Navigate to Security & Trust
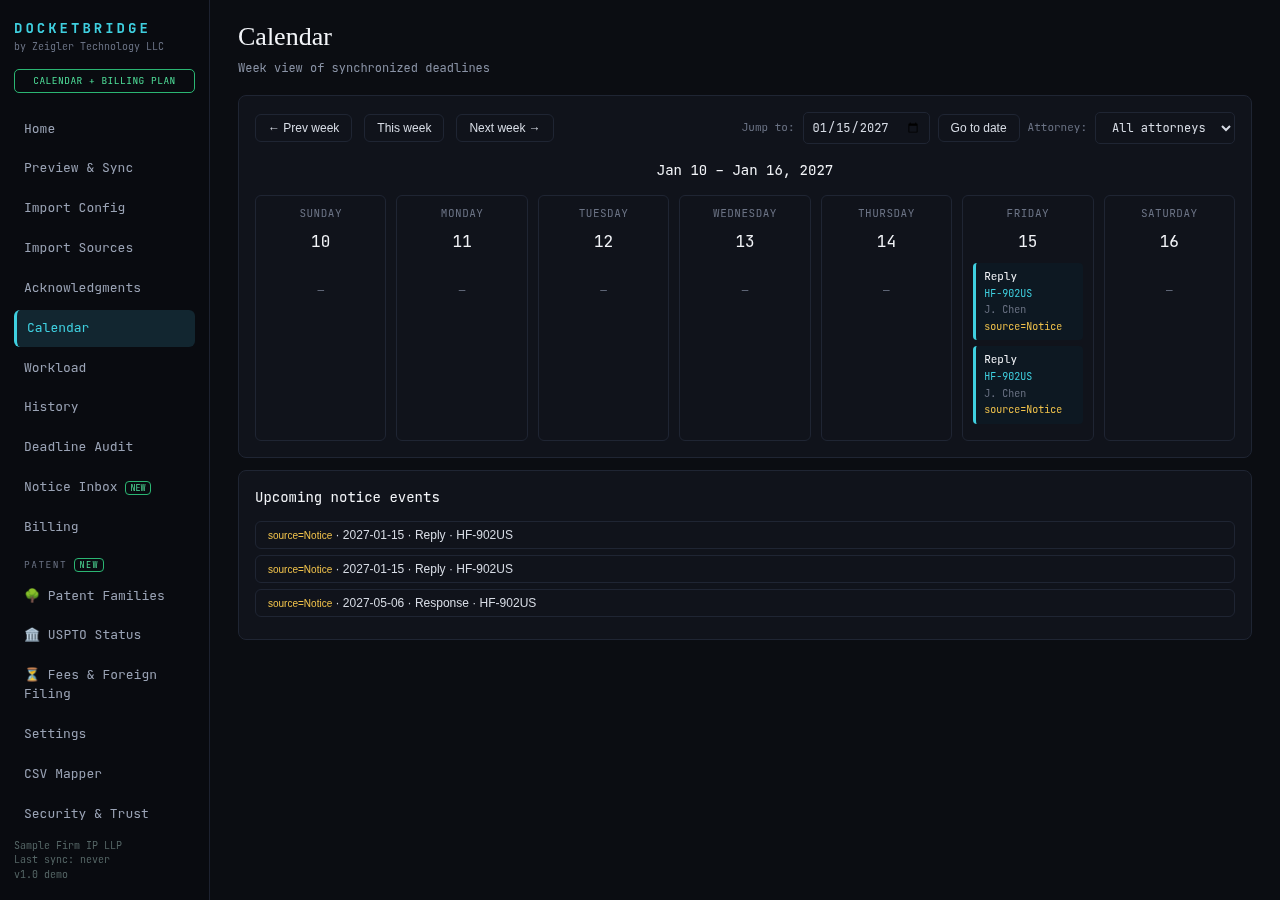This screenshot has width=1280, height=900. coord(104,814)
